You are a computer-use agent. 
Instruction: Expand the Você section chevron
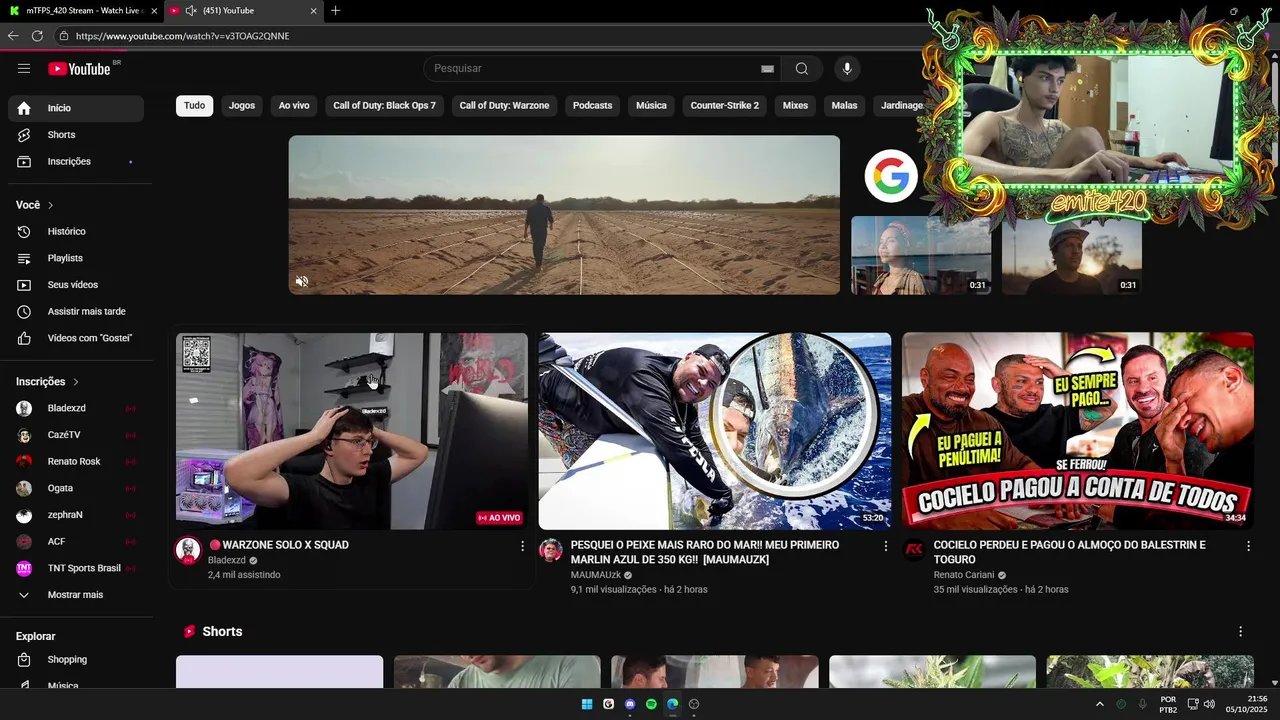(x=51, y=205)
